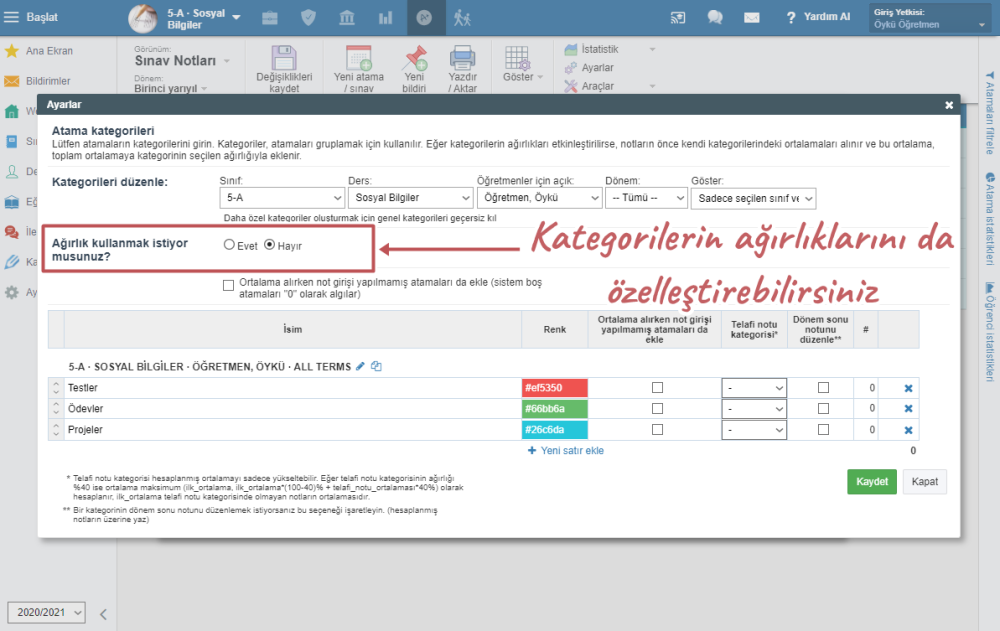The image size is (1000, 631).
Task: Close the Ayarlar dialog with X
Action: (949, 105)
